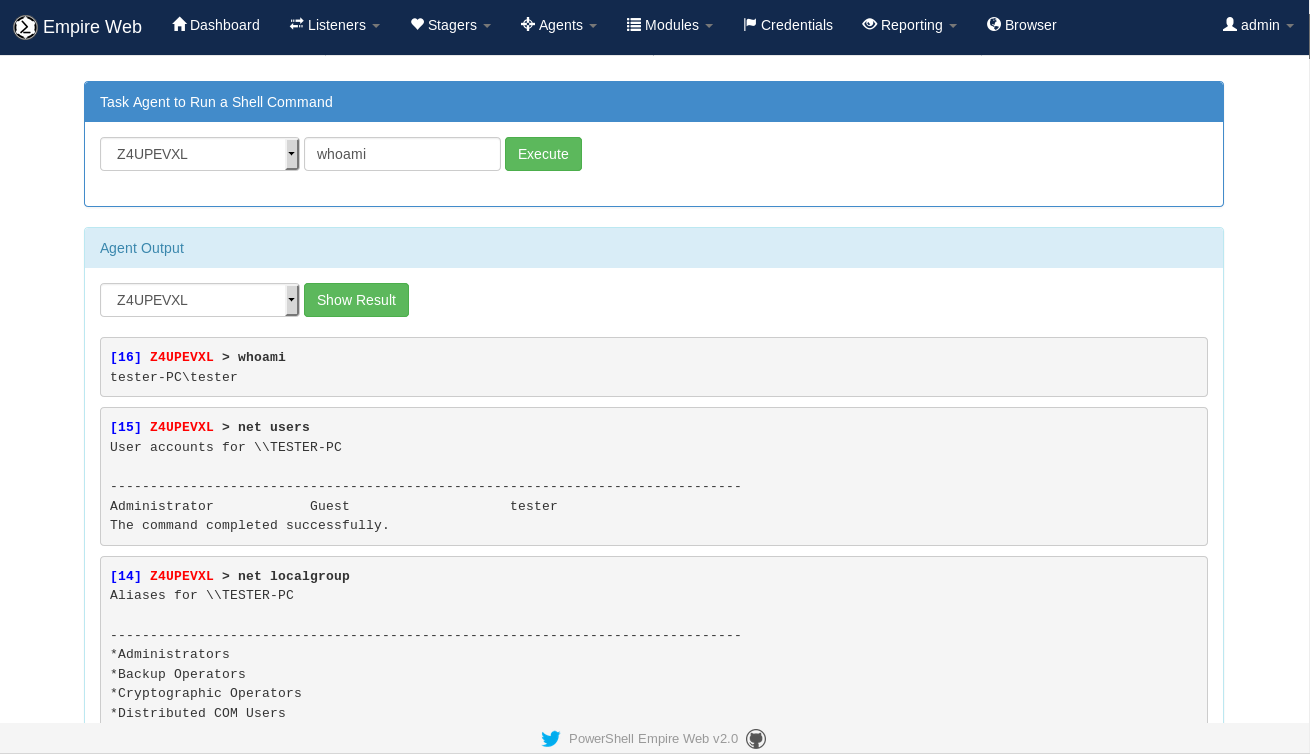1310x754 pixels.
Task: Click the Execute button
Action: (x=543, y=154)
